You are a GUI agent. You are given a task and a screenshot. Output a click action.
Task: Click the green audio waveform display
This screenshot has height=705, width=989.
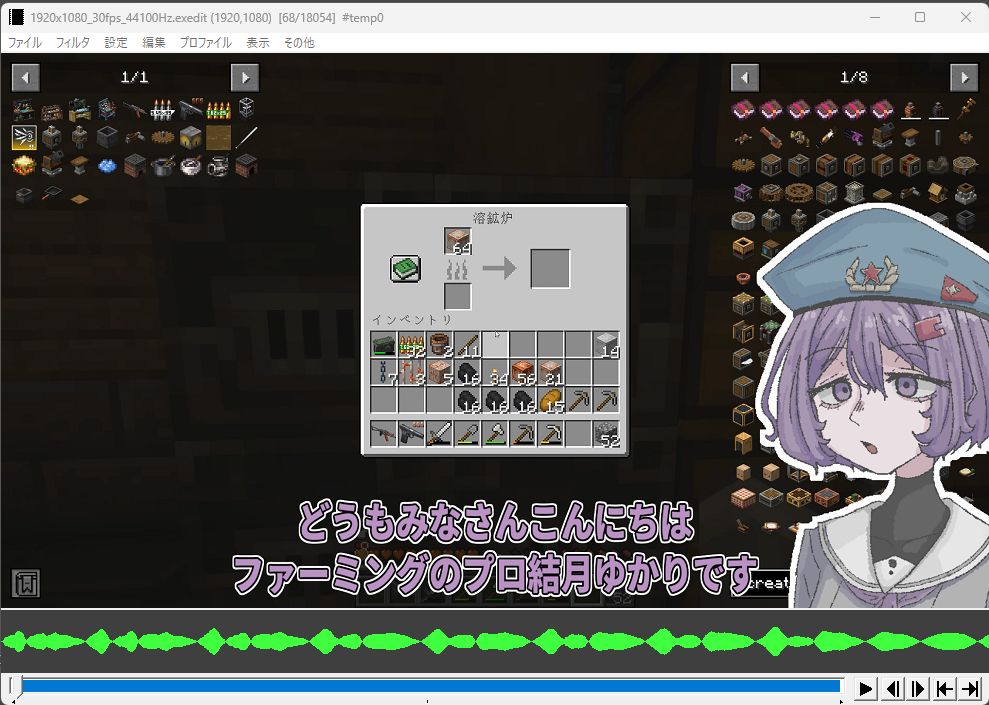[494, 642]
